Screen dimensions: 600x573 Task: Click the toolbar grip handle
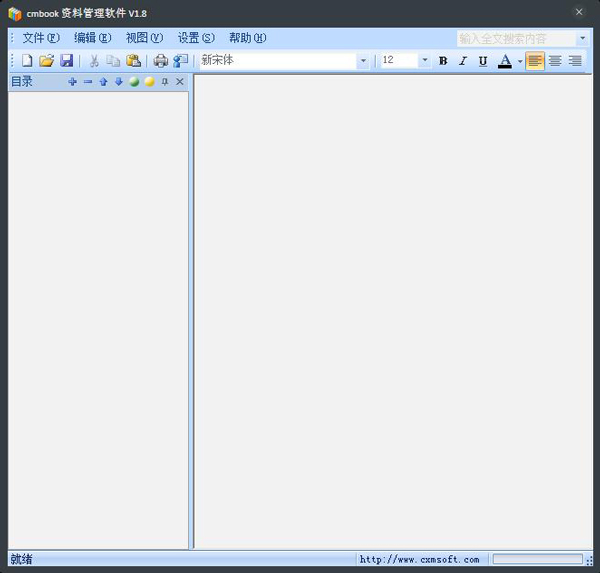coord(12,60)
